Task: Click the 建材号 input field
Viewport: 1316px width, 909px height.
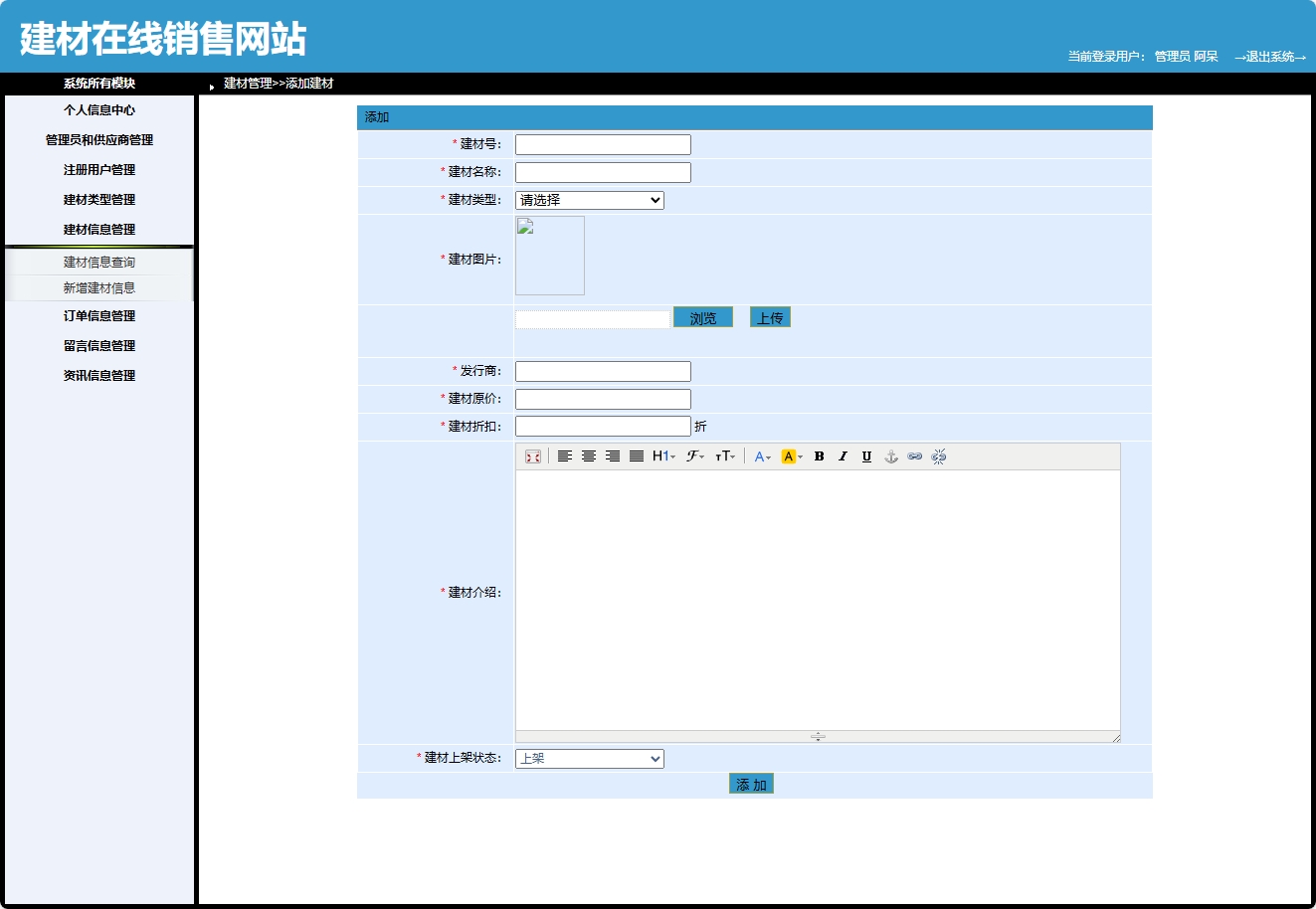Action: tap(602, 143)
